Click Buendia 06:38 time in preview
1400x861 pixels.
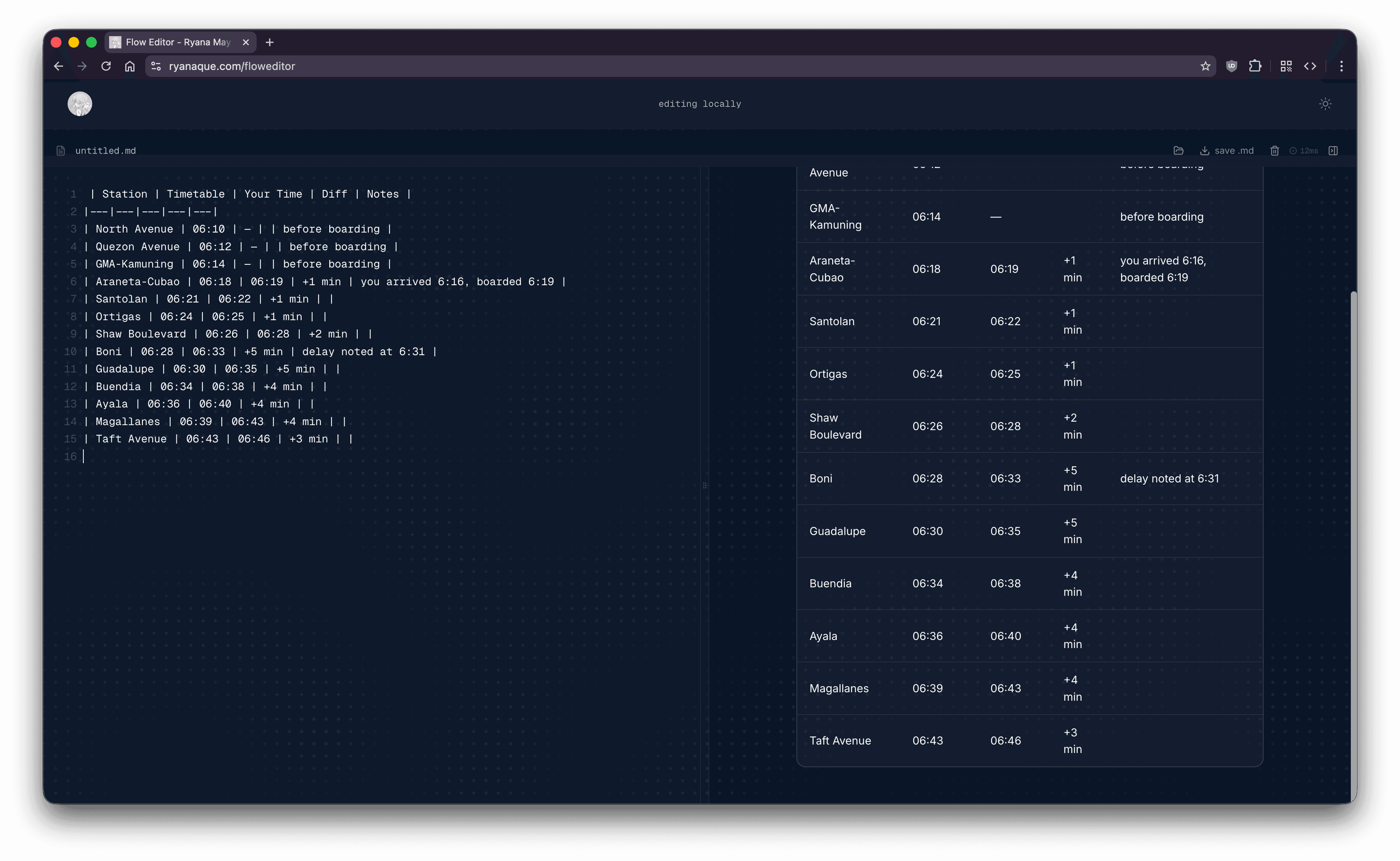click(1005, 583)
